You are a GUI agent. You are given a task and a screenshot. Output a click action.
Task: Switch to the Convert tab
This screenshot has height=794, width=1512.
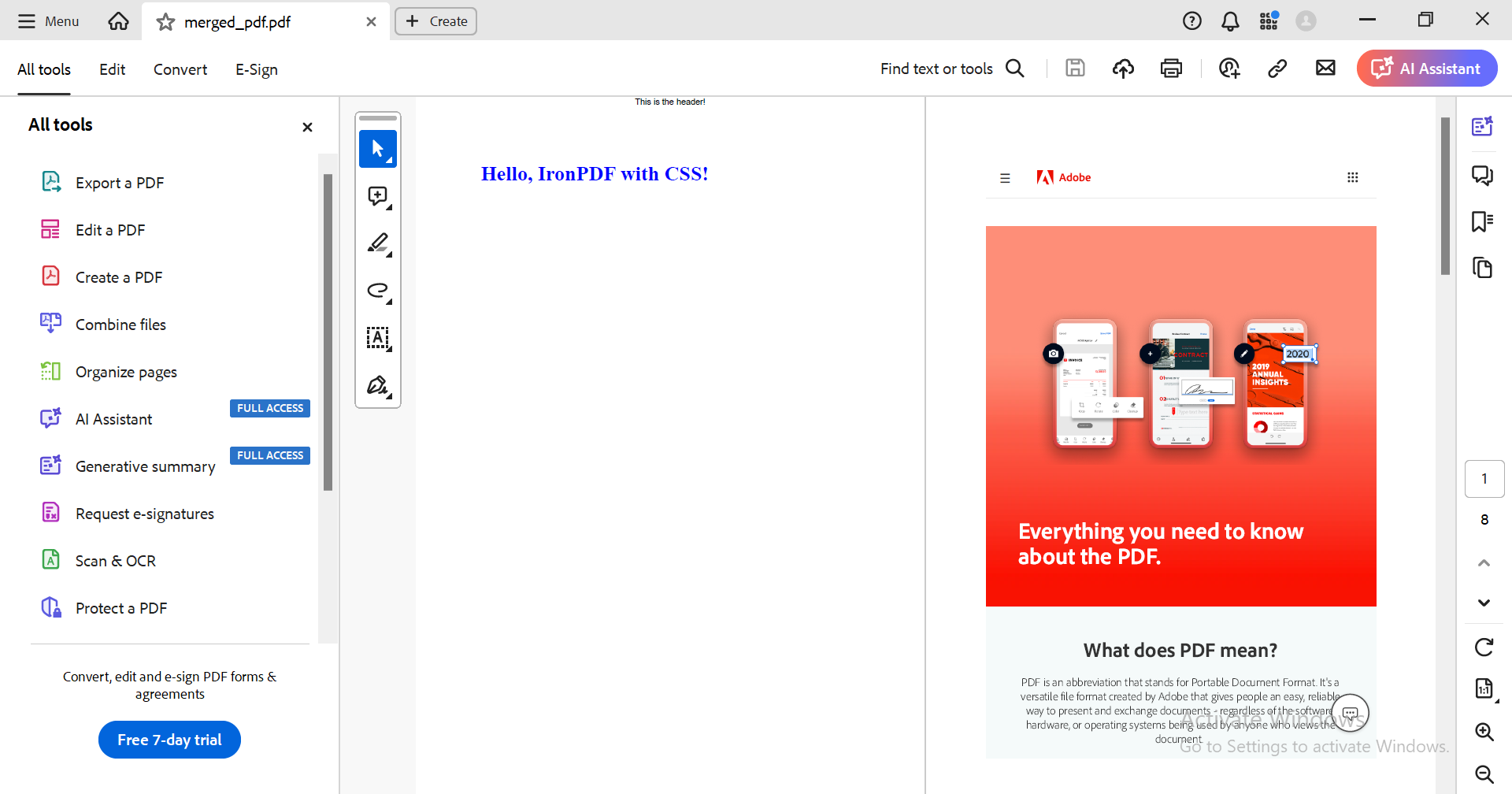click(180, 69)
